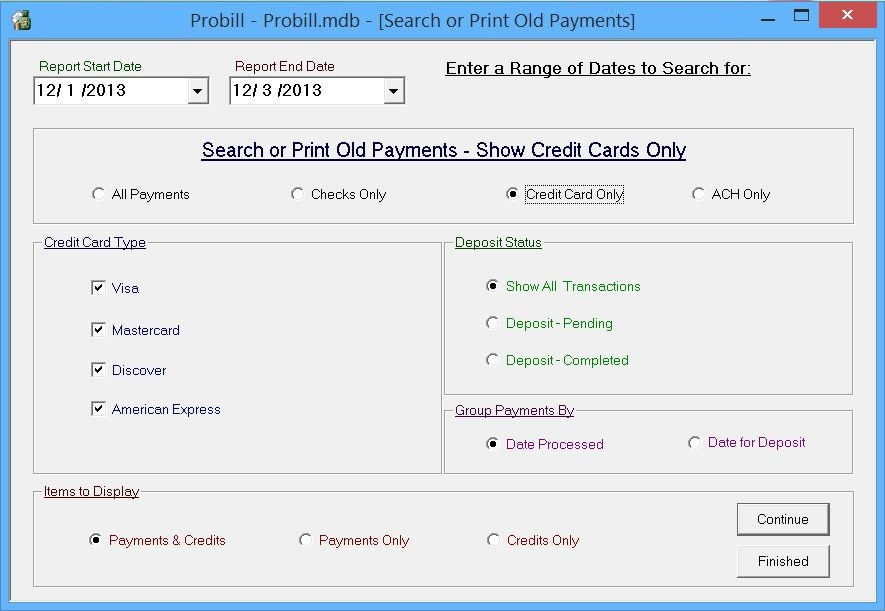Uncheck the Discover card type

[x=99, y=369]
